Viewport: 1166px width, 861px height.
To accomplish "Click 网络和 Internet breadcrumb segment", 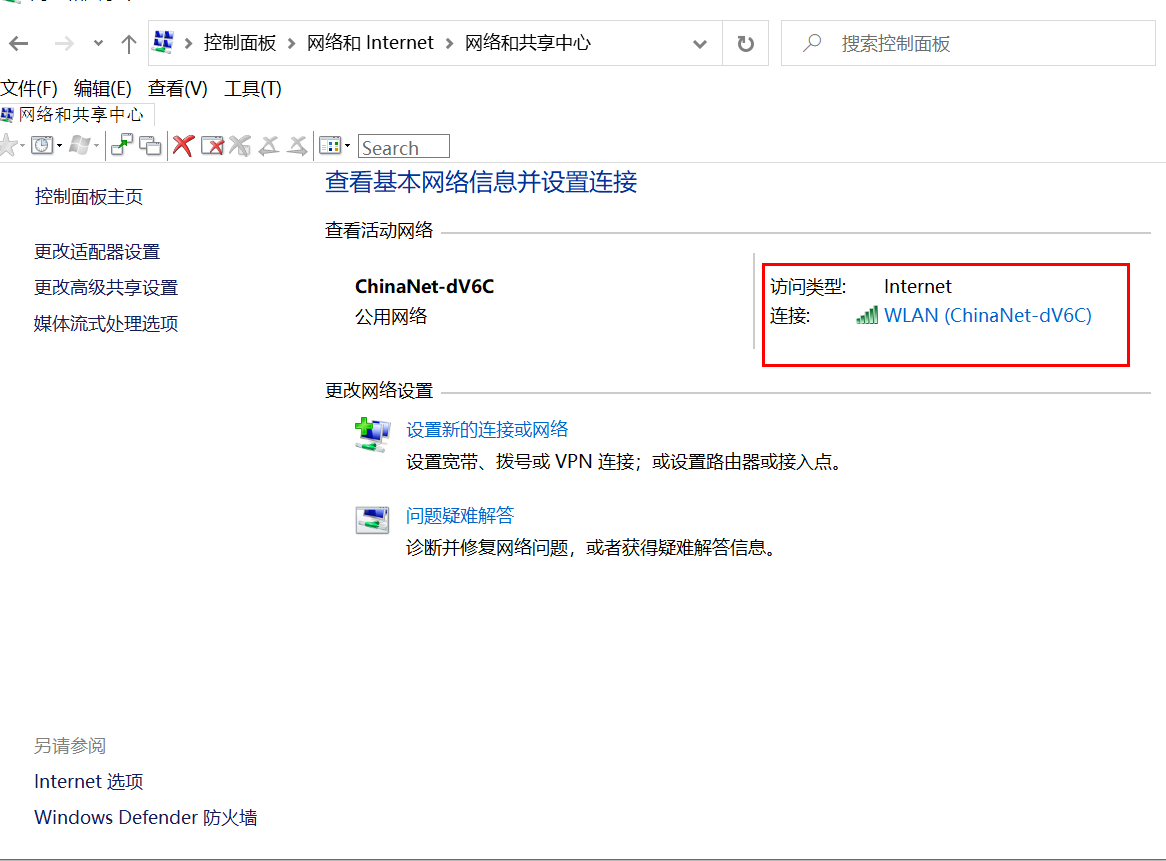I will click(370, 43).
